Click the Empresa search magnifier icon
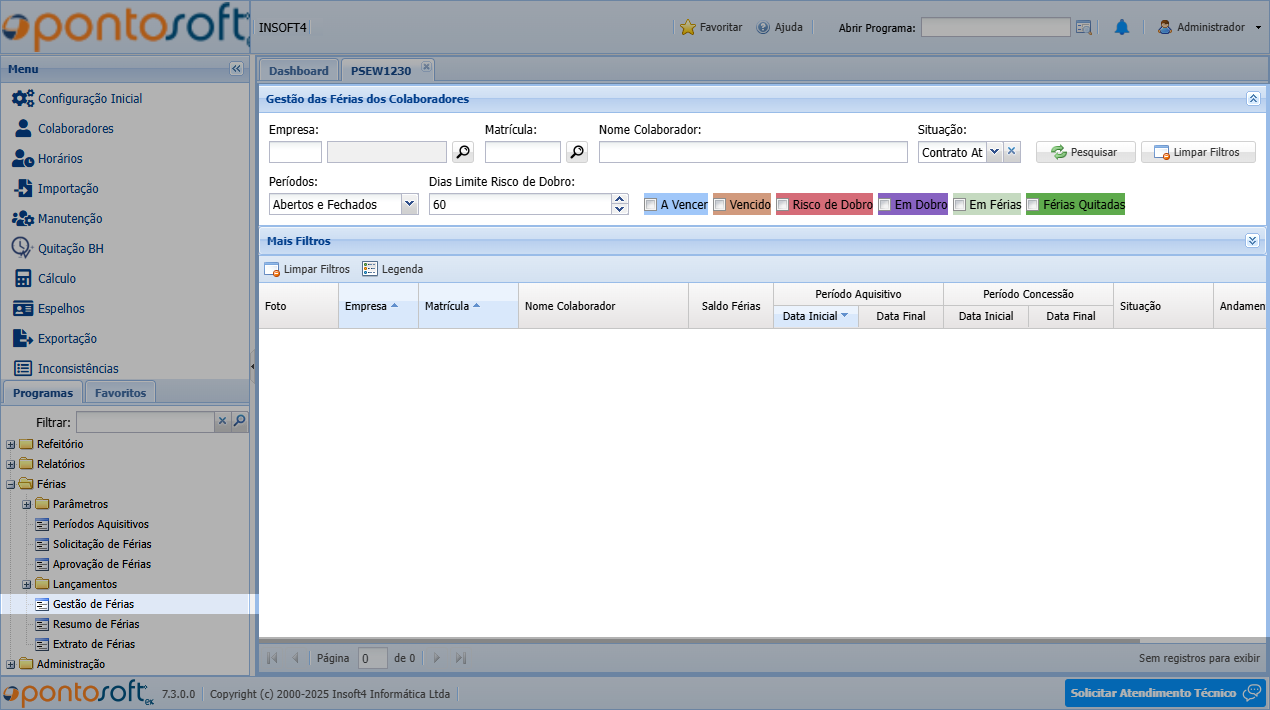 click(x=462, y=152)
